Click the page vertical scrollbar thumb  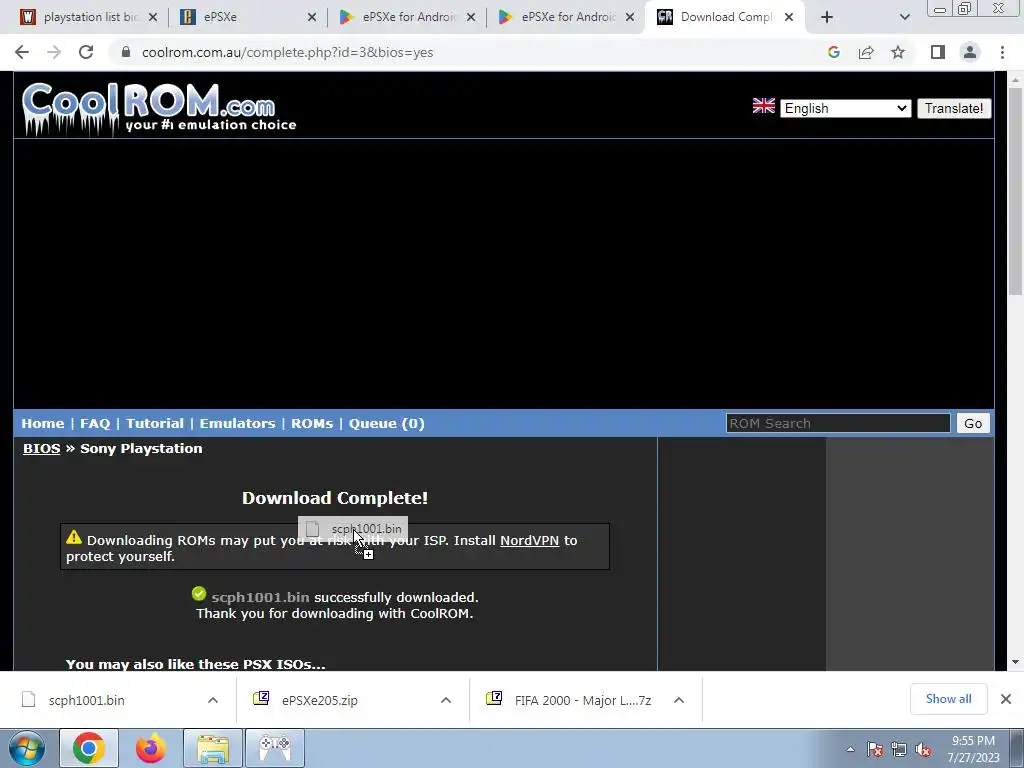click(1016, 189)
